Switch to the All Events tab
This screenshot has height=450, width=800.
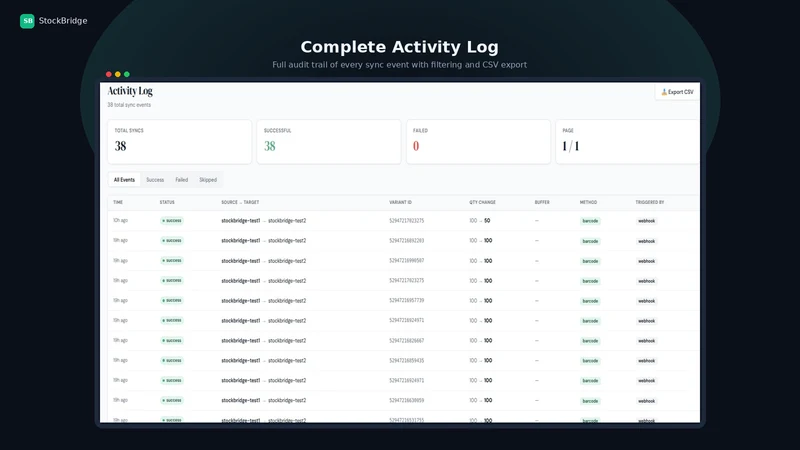tap(124, 180)
